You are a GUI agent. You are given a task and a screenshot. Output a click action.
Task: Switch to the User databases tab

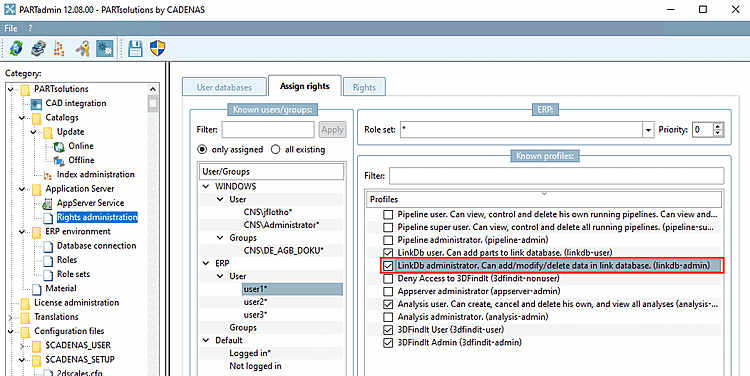pyautogui.click(x=224, y=88)
